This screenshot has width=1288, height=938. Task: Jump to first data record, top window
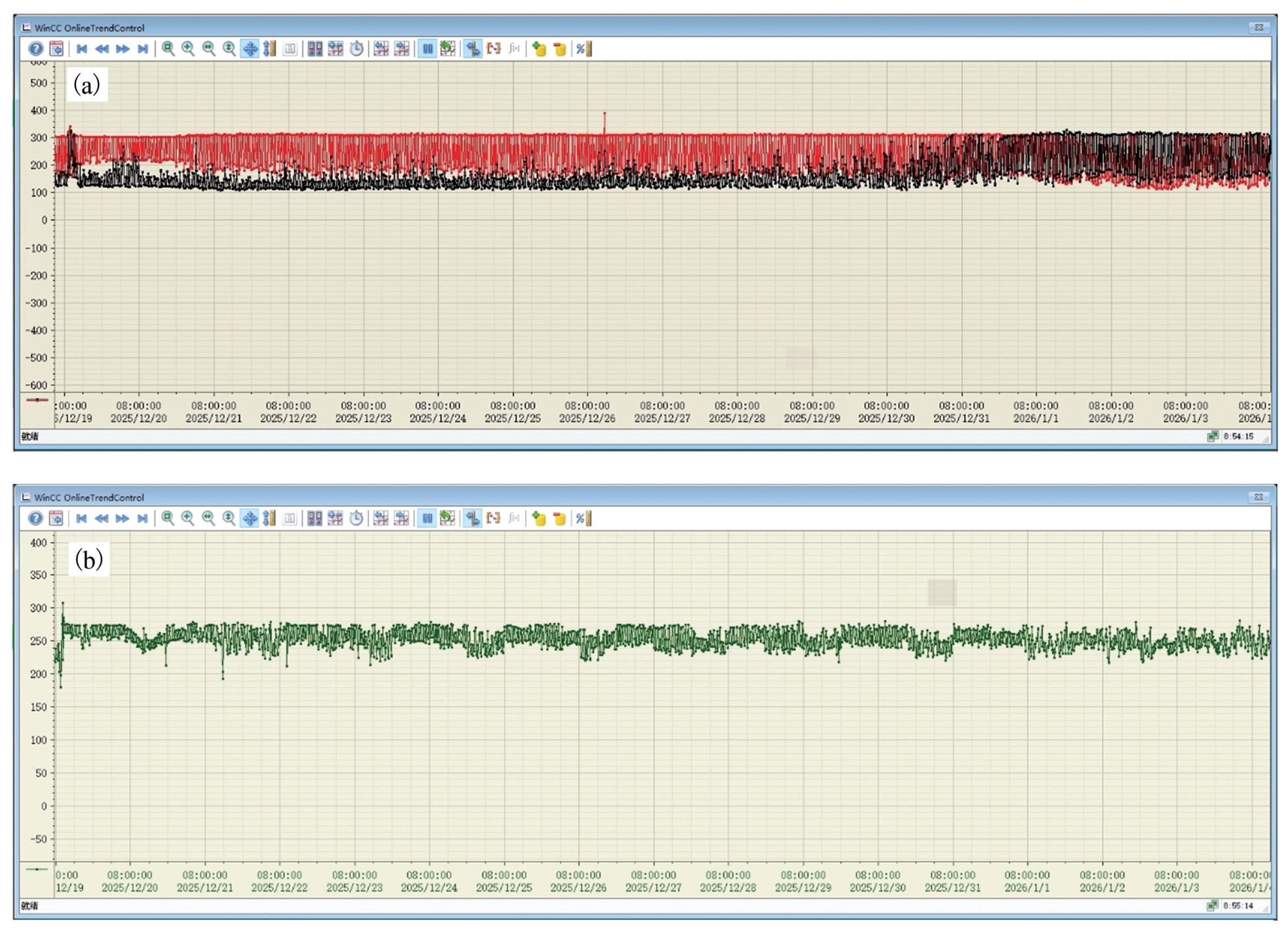(82, 48)
